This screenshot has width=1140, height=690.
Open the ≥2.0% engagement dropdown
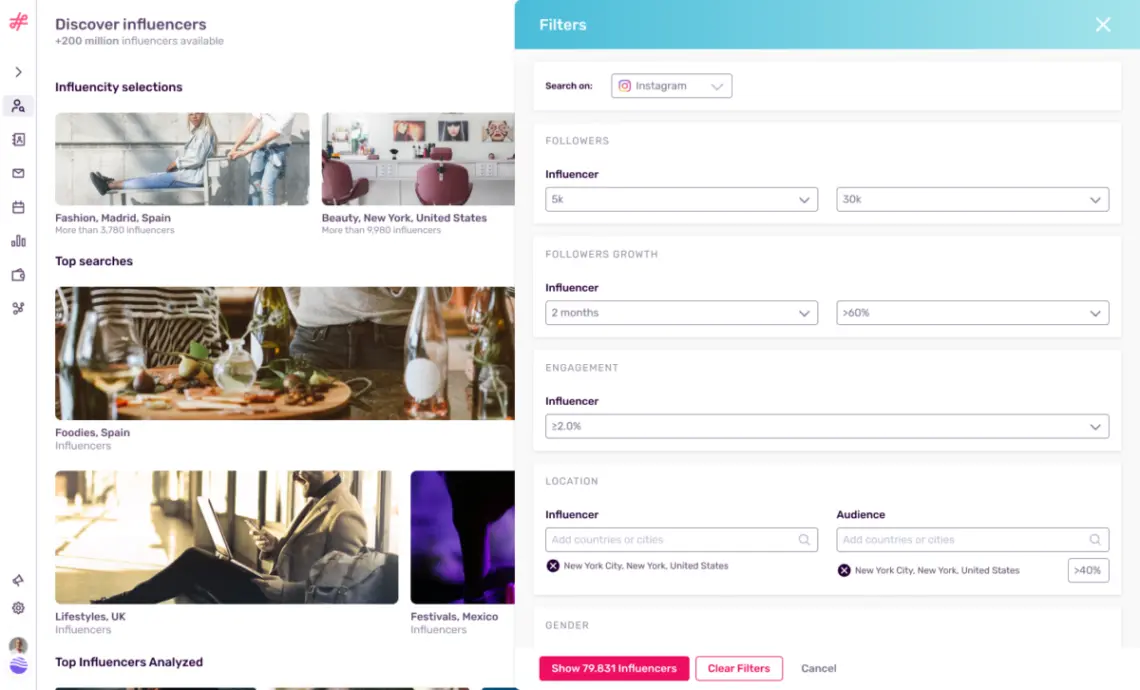(826, 426)
